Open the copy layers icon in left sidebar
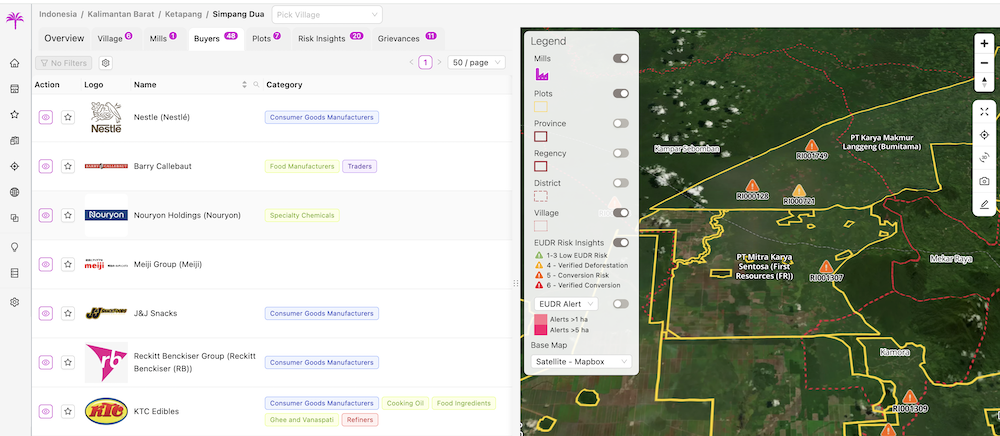Image resolution: width=1000 pixels, height=436 pixels. pyautogui.click(x=15, y=218)
